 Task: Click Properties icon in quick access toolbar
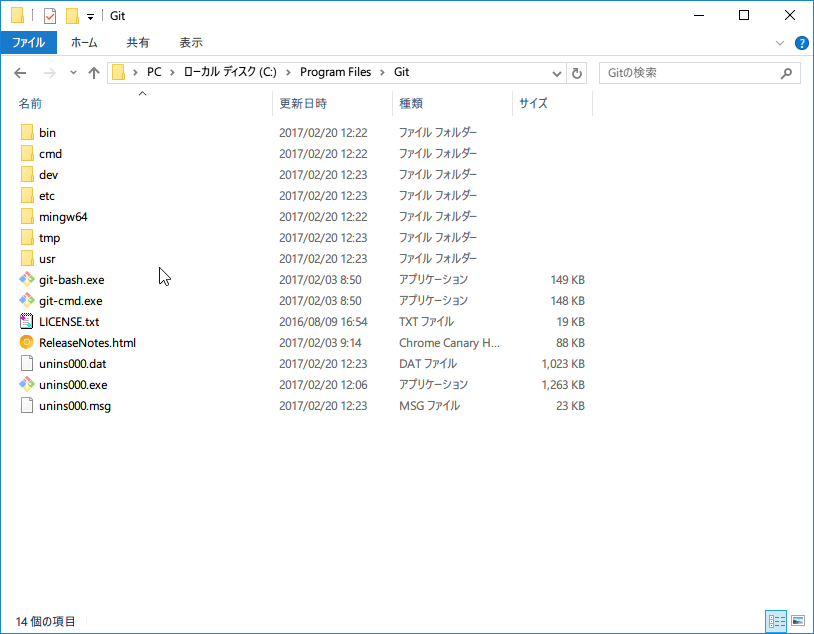click(x=50, y=16)
